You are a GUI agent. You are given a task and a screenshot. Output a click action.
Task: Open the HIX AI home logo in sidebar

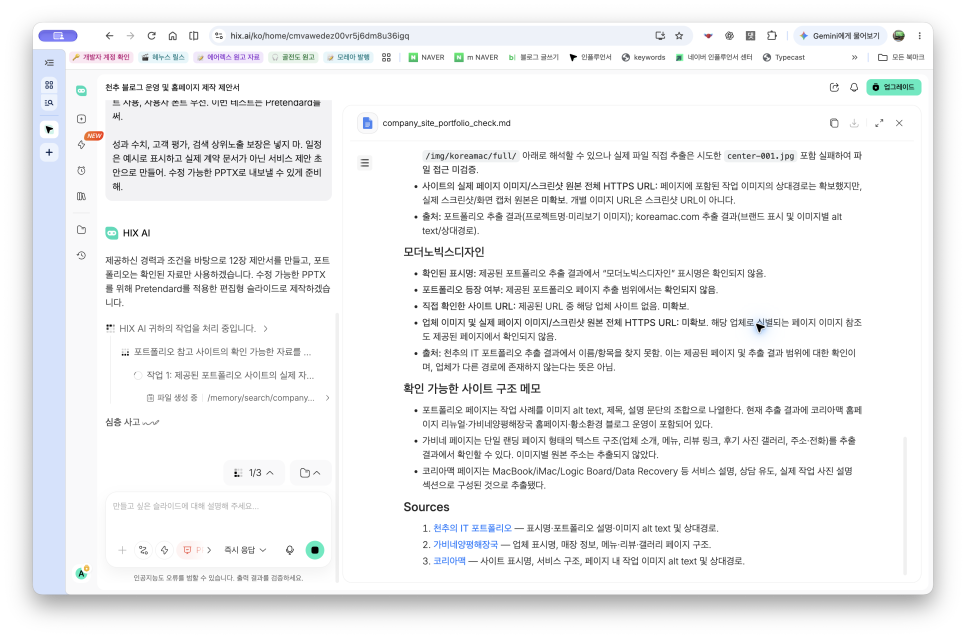(81, 91)
